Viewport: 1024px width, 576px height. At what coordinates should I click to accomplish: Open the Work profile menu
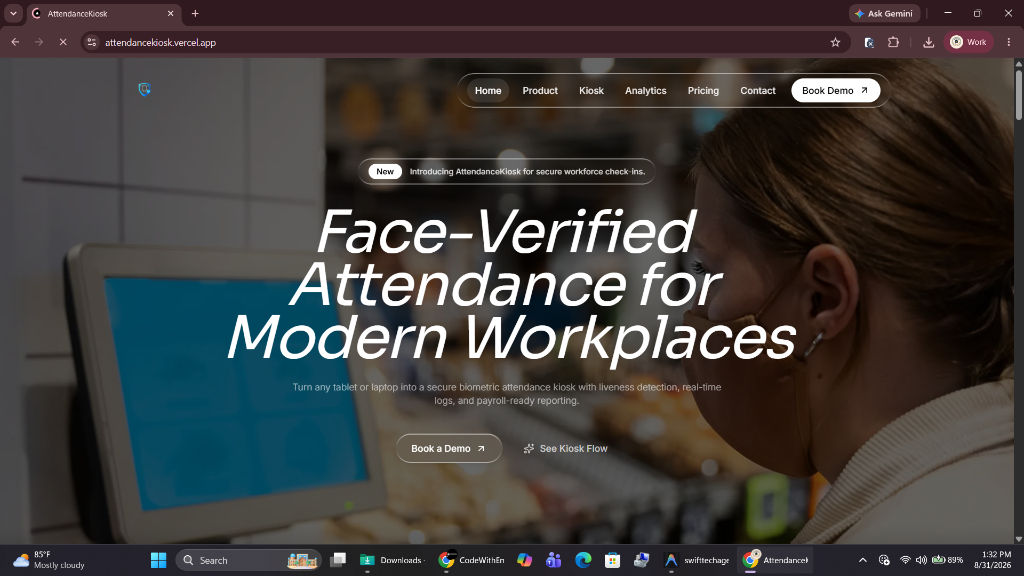coord(968,42)
